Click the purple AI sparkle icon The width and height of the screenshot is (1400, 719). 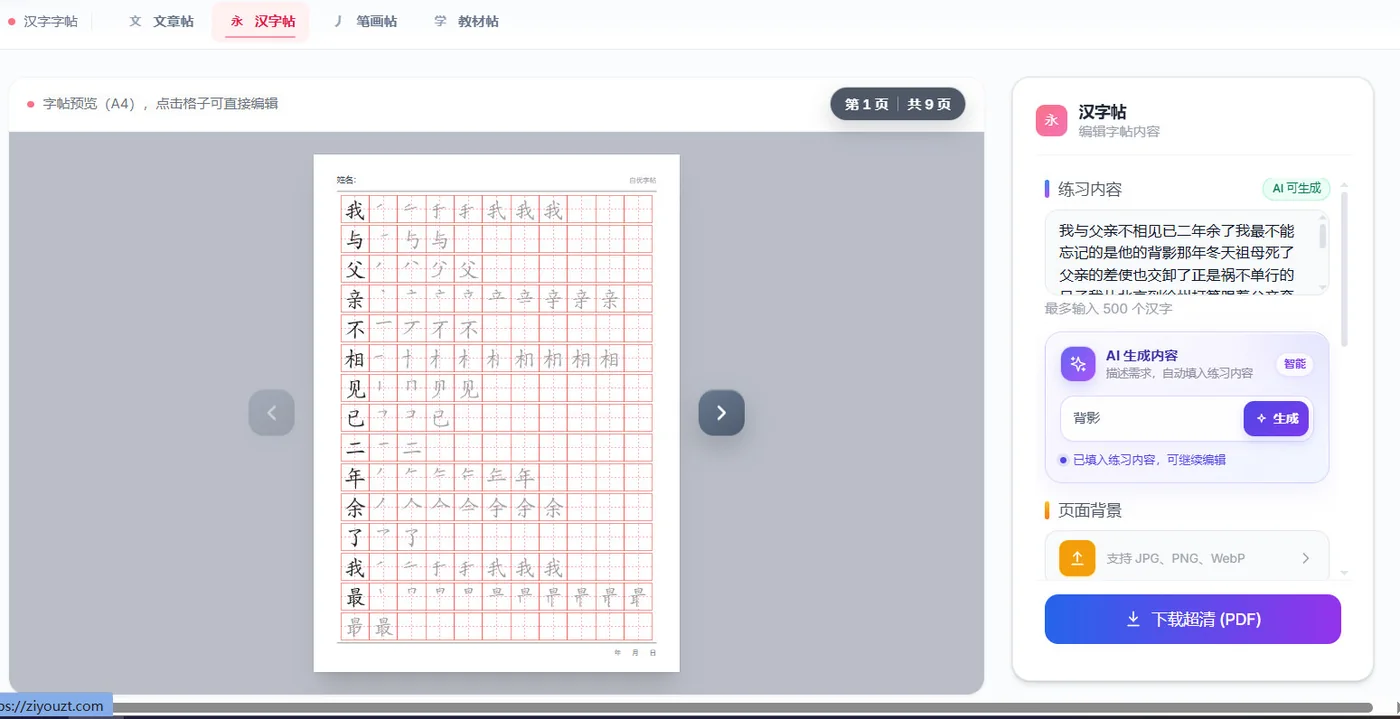pyautogui.click(x=1078, y=364)
